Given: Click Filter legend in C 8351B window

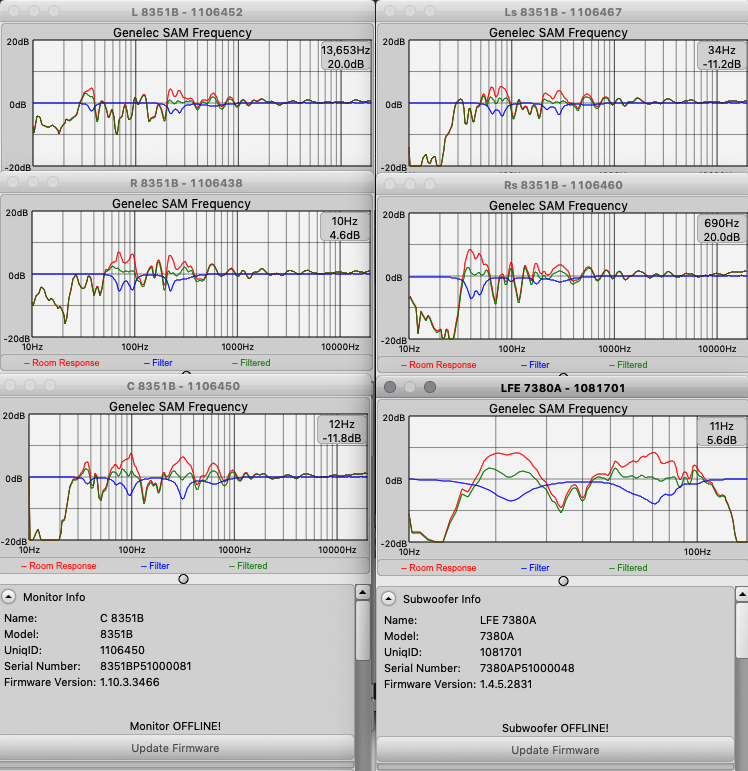Looking at the screenshot, I should 155,566.
